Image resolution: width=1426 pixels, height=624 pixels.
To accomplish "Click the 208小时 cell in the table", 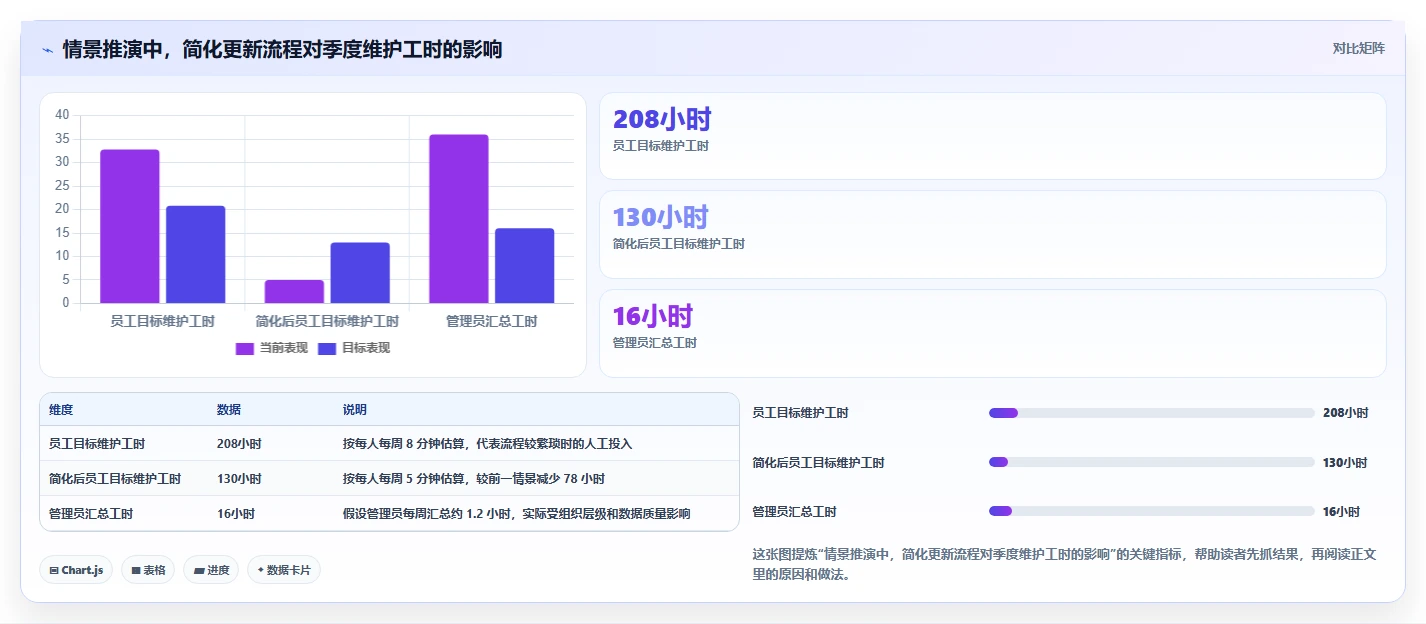I will 239,443.
